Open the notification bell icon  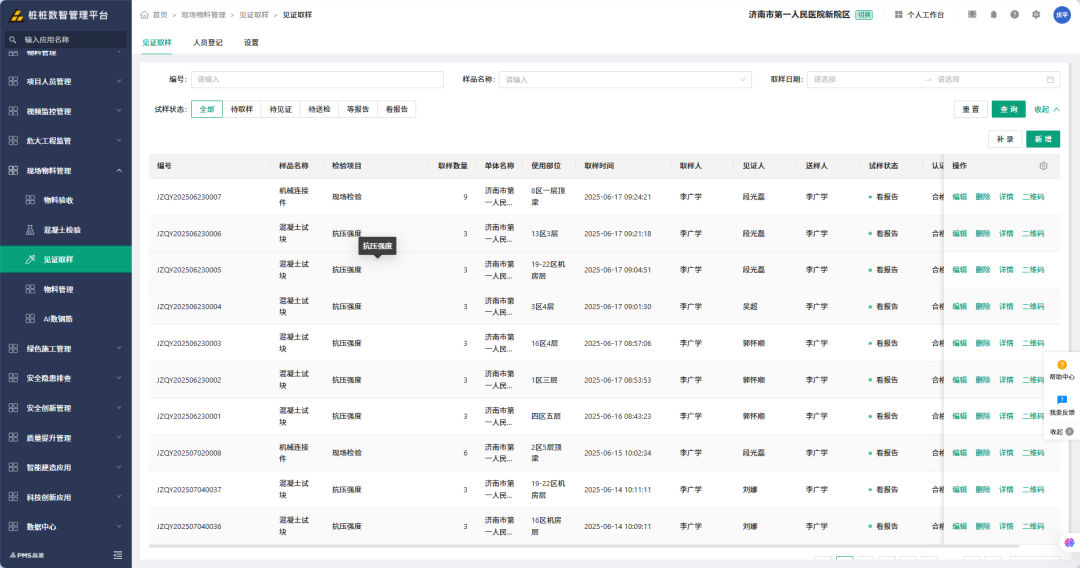tap(993, 14)
